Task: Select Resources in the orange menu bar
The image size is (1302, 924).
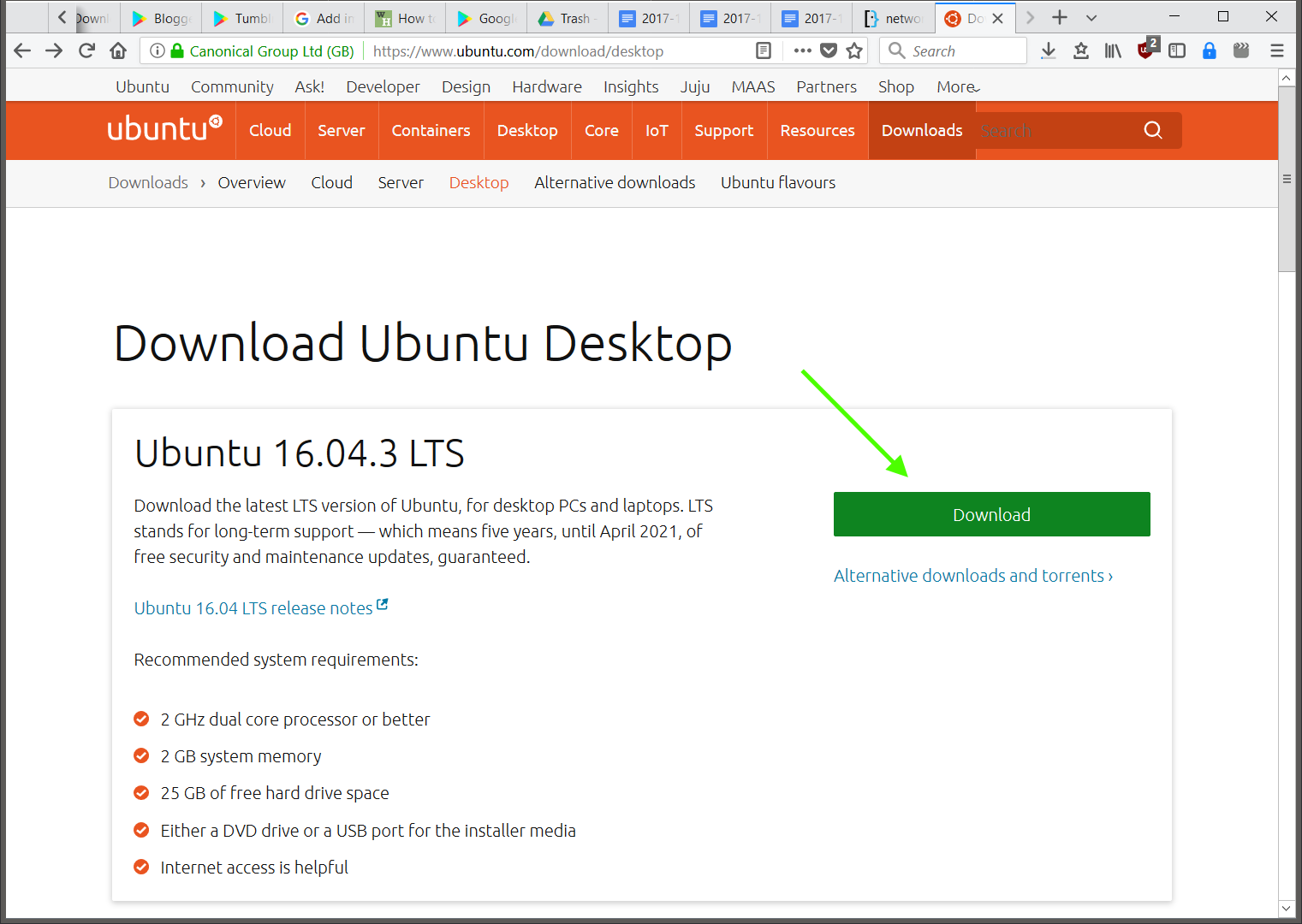Action: [817, 131]
